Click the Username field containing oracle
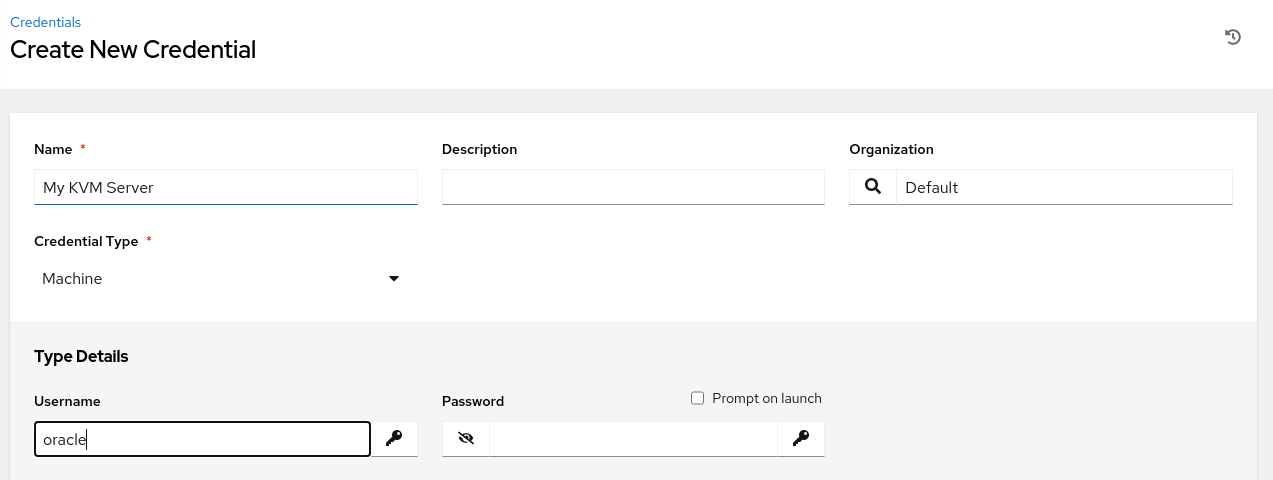Screen dimensions: 1273x480 202,438
